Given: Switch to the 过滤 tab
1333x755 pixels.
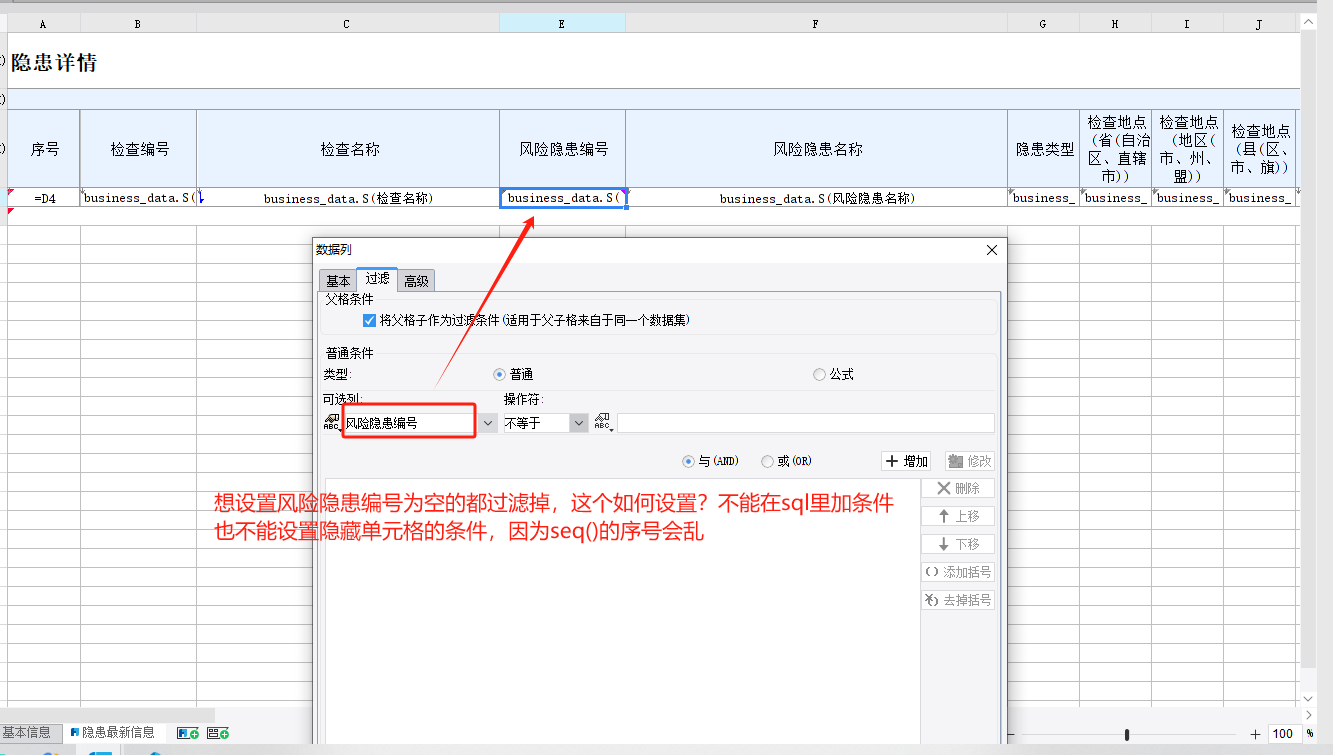Looking at the screenshot, I should 377,279.
